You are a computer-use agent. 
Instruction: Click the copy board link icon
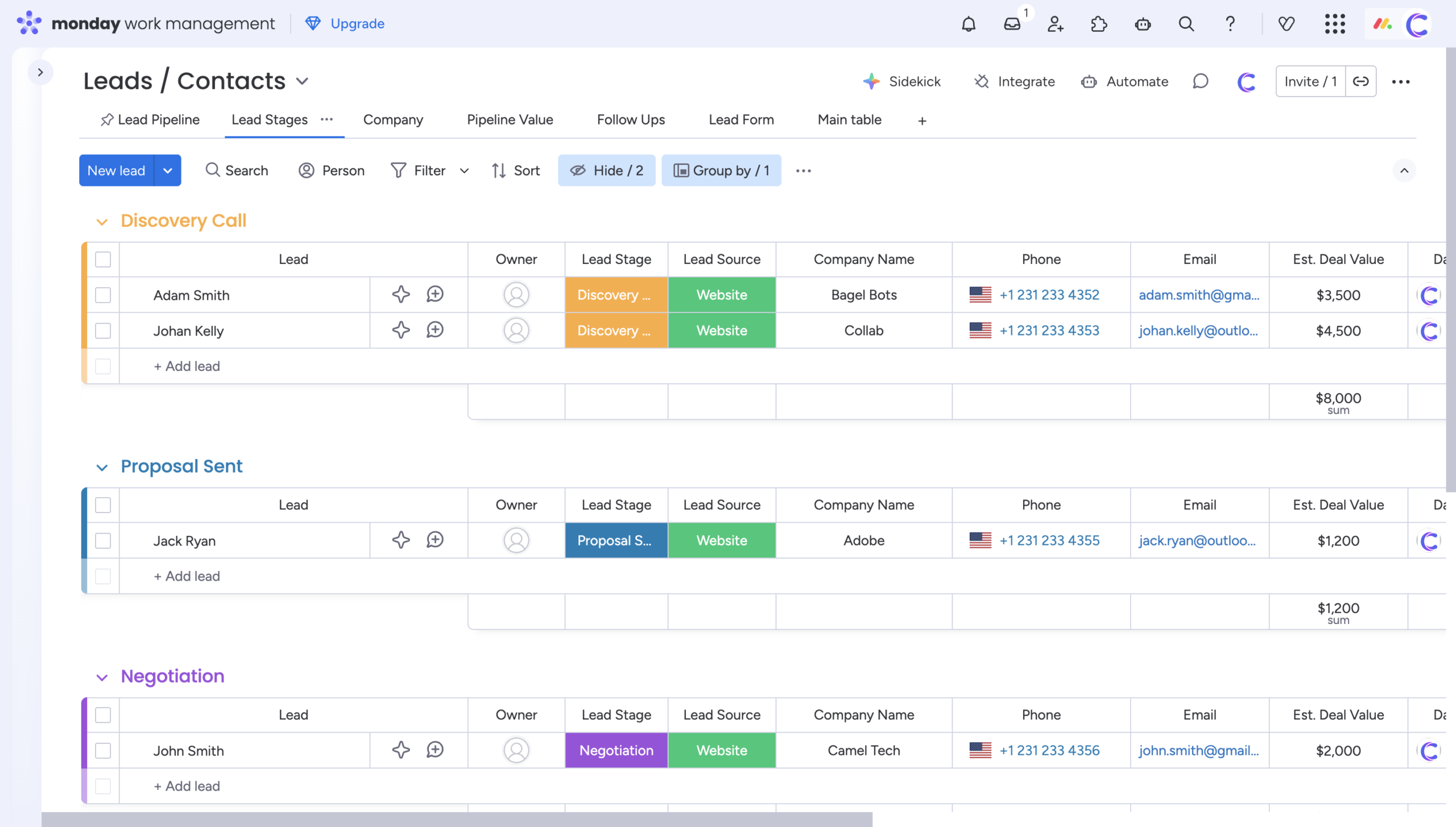(1360, 81)
